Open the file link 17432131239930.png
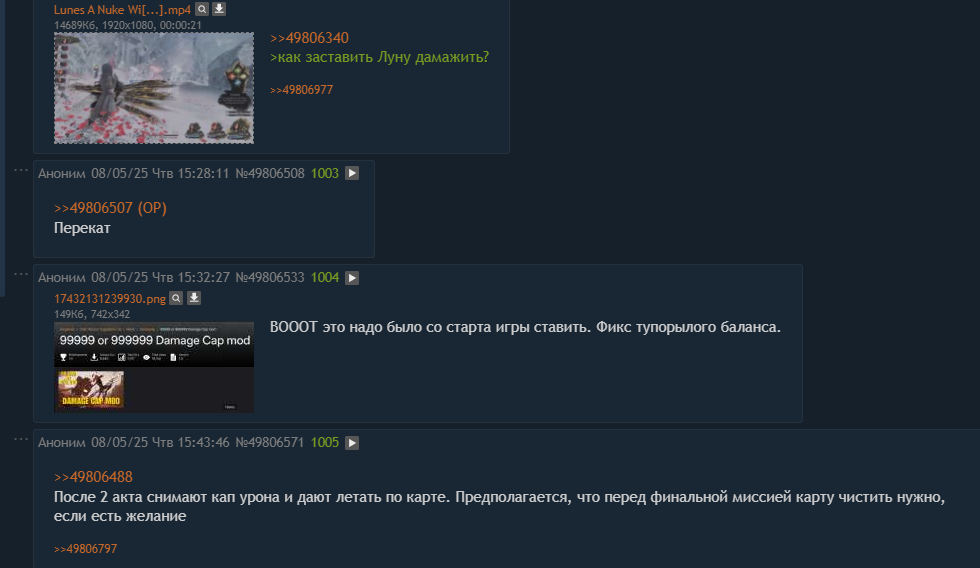 click(110, 299)
